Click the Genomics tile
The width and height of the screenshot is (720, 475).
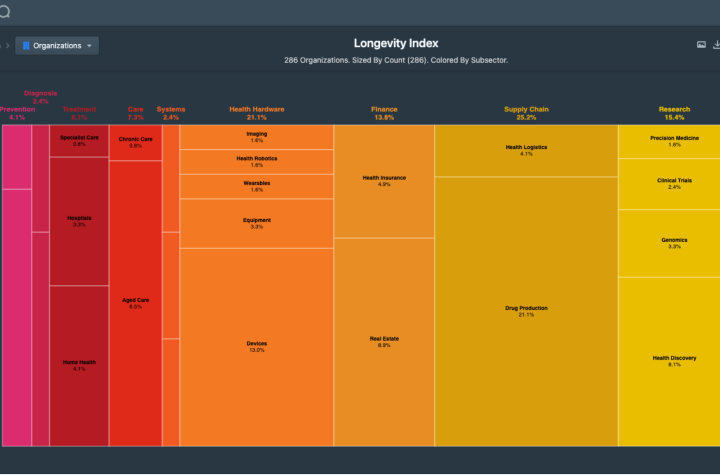pos(674,243)
